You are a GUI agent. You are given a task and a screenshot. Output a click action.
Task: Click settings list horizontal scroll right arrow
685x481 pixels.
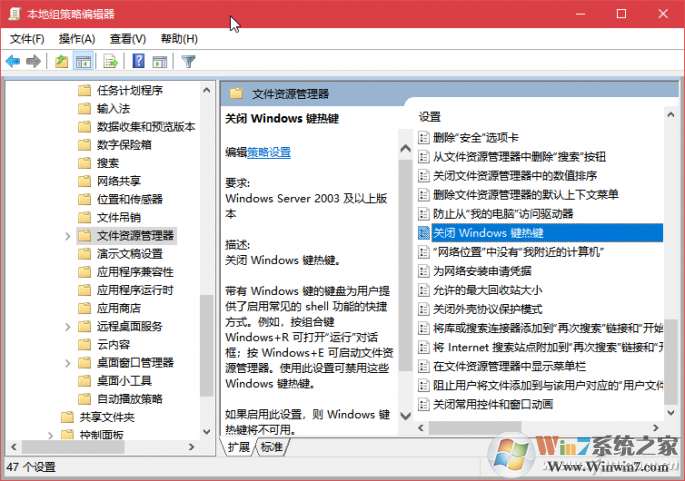point(655,428)
